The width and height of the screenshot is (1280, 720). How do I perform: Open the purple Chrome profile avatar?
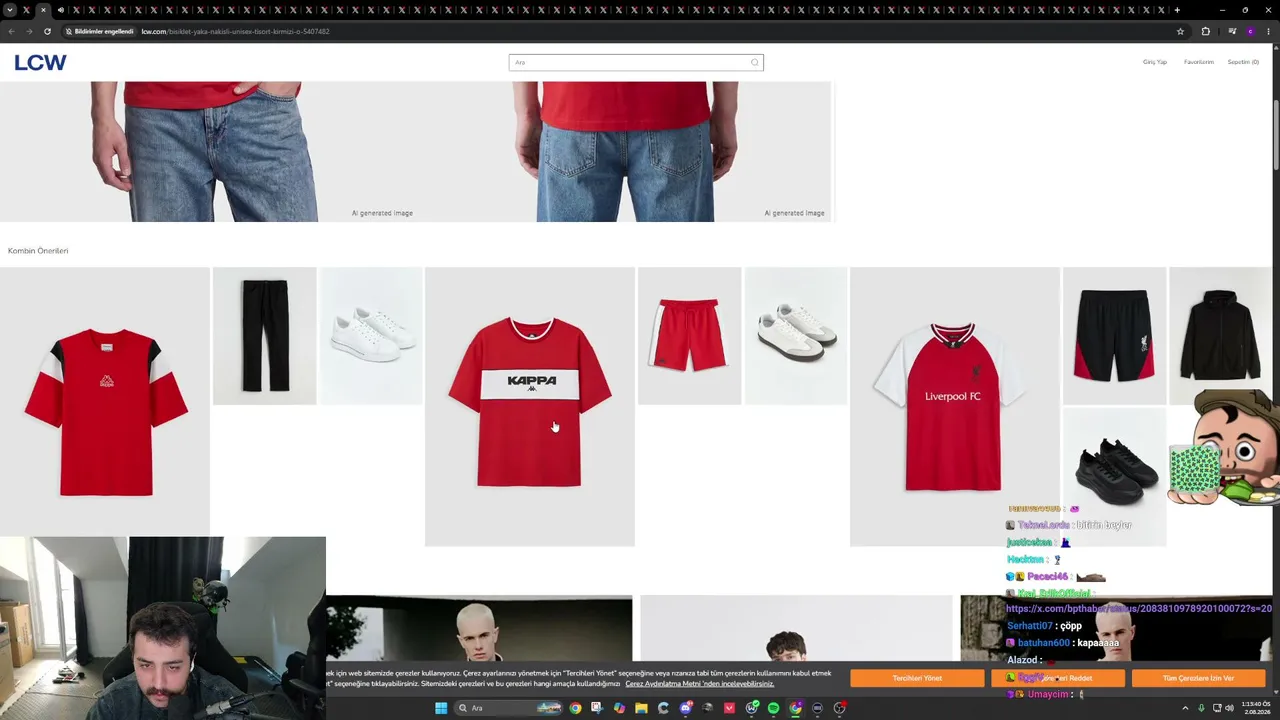[1250, 31]
